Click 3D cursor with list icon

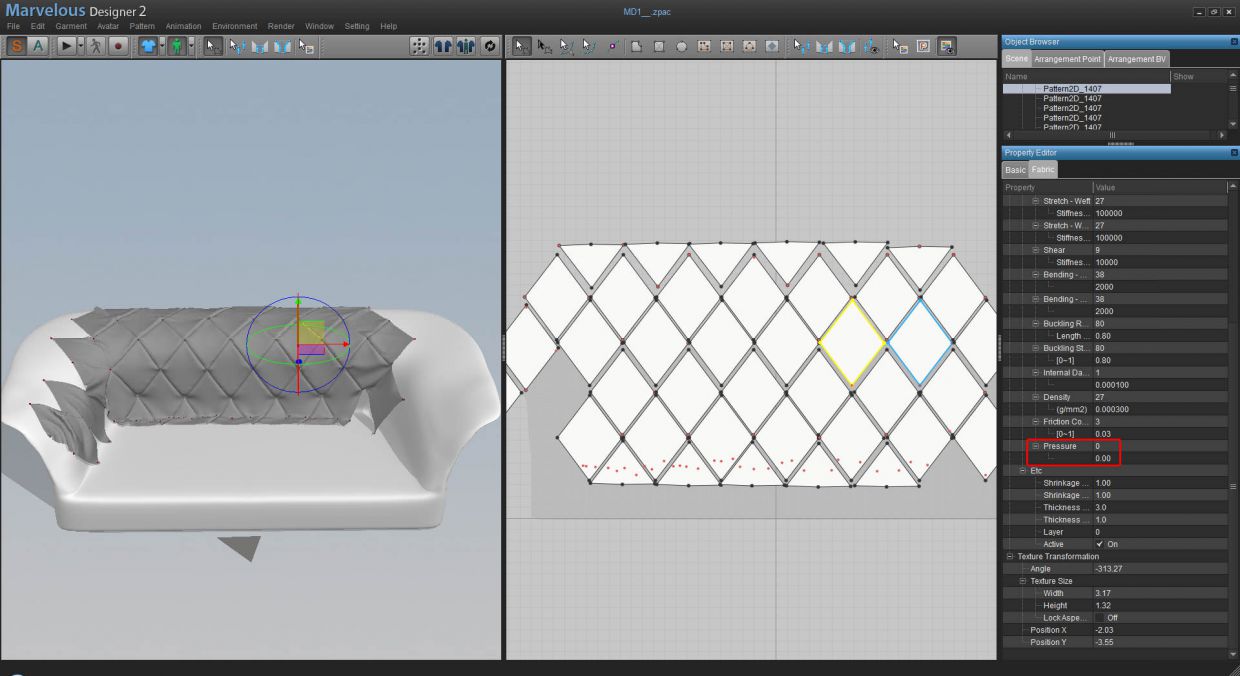[x=306, y=46]
